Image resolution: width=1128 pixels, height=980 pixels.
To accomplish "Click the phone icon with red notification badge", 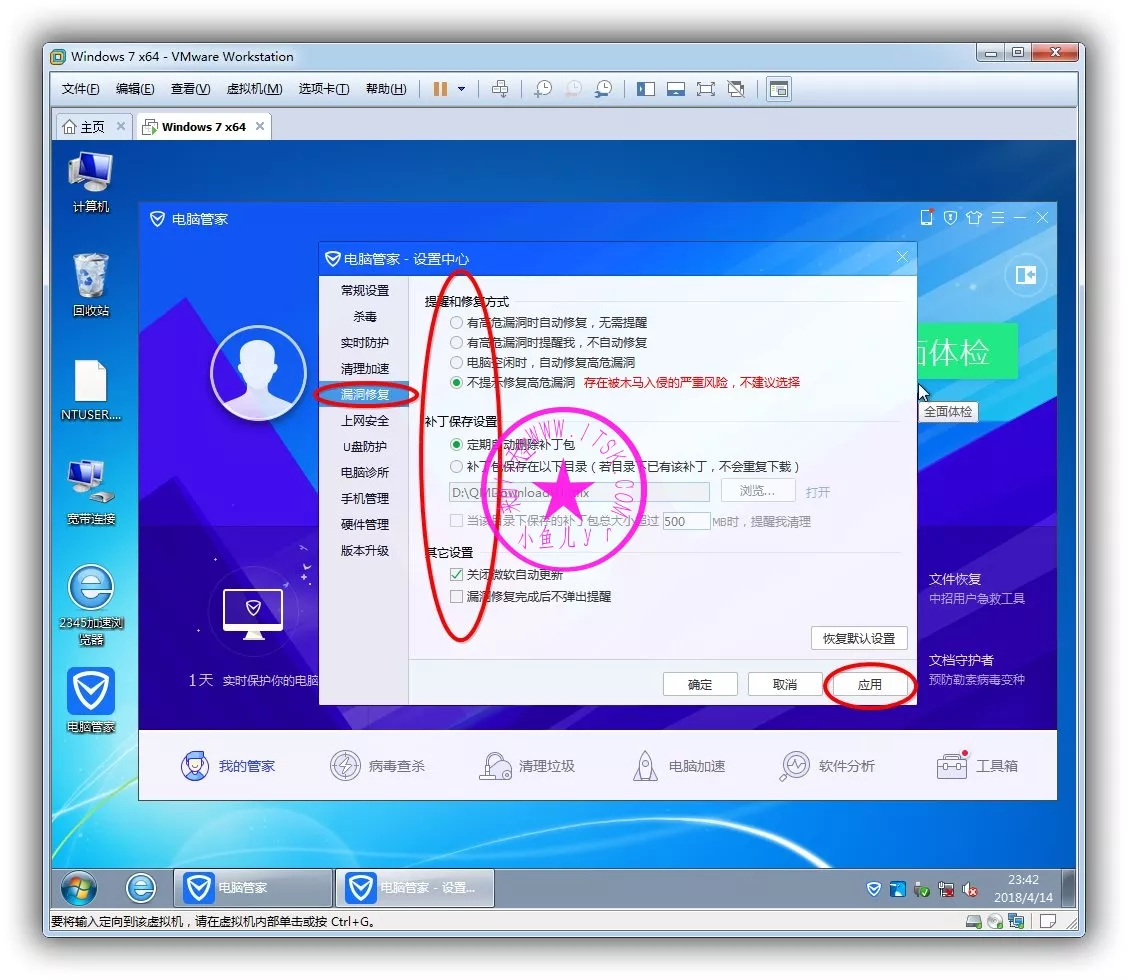I will tap(926, 217).
